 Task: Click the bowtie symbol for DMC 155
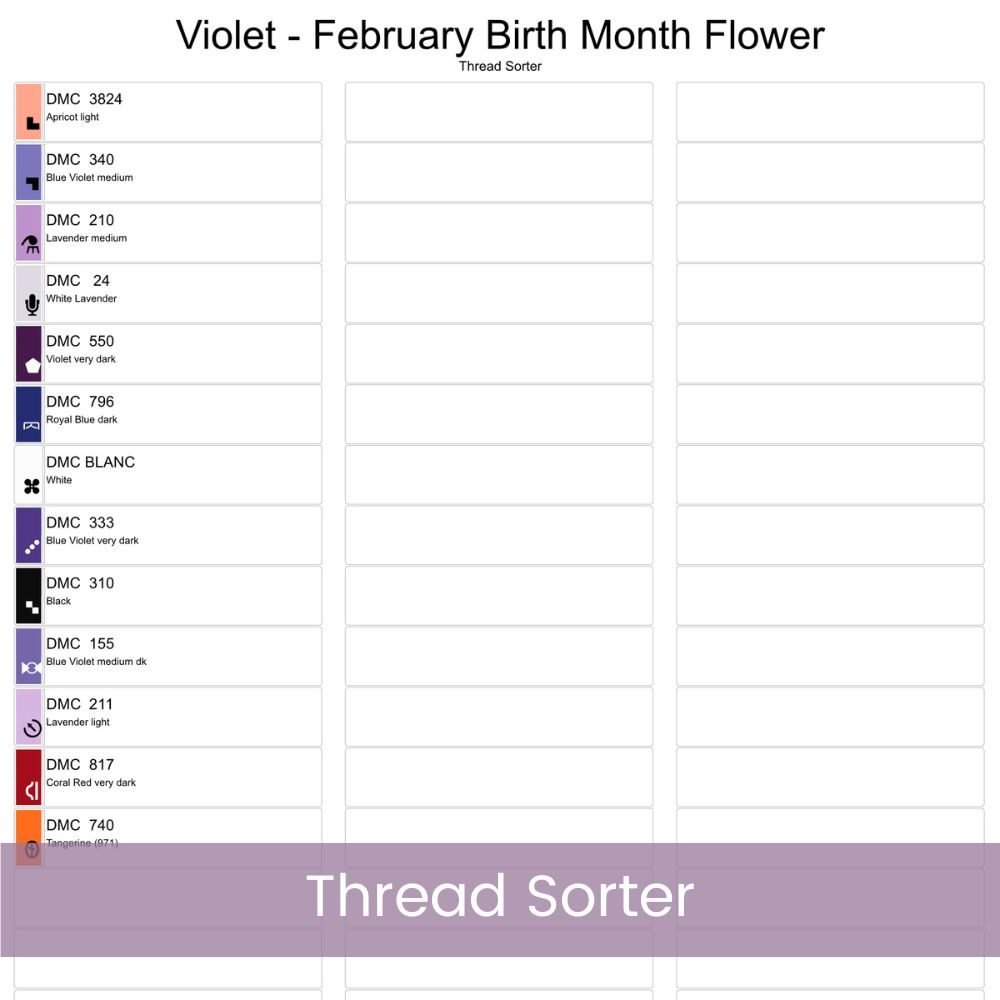click(30, 667)
